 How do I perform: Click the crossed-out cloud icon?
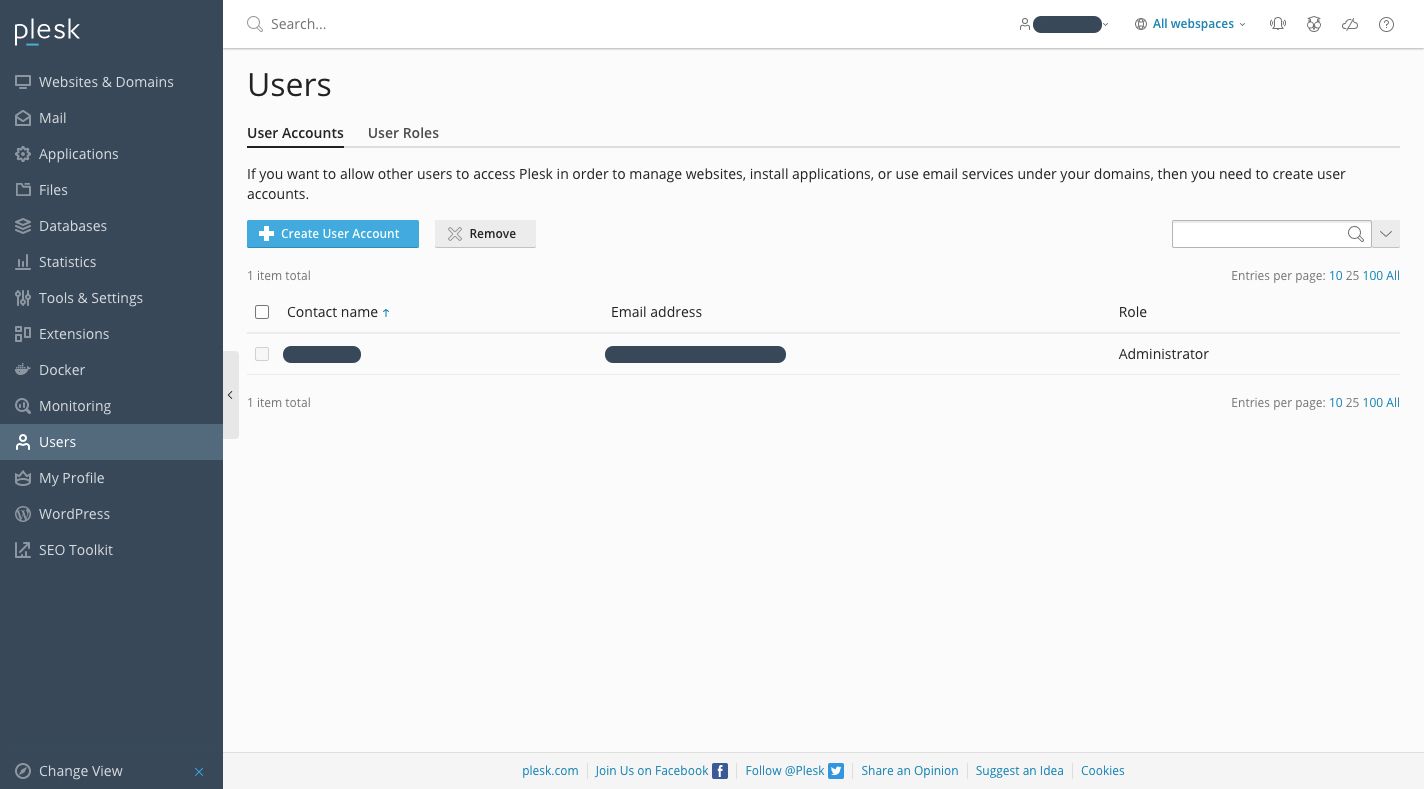(1350, 24)
